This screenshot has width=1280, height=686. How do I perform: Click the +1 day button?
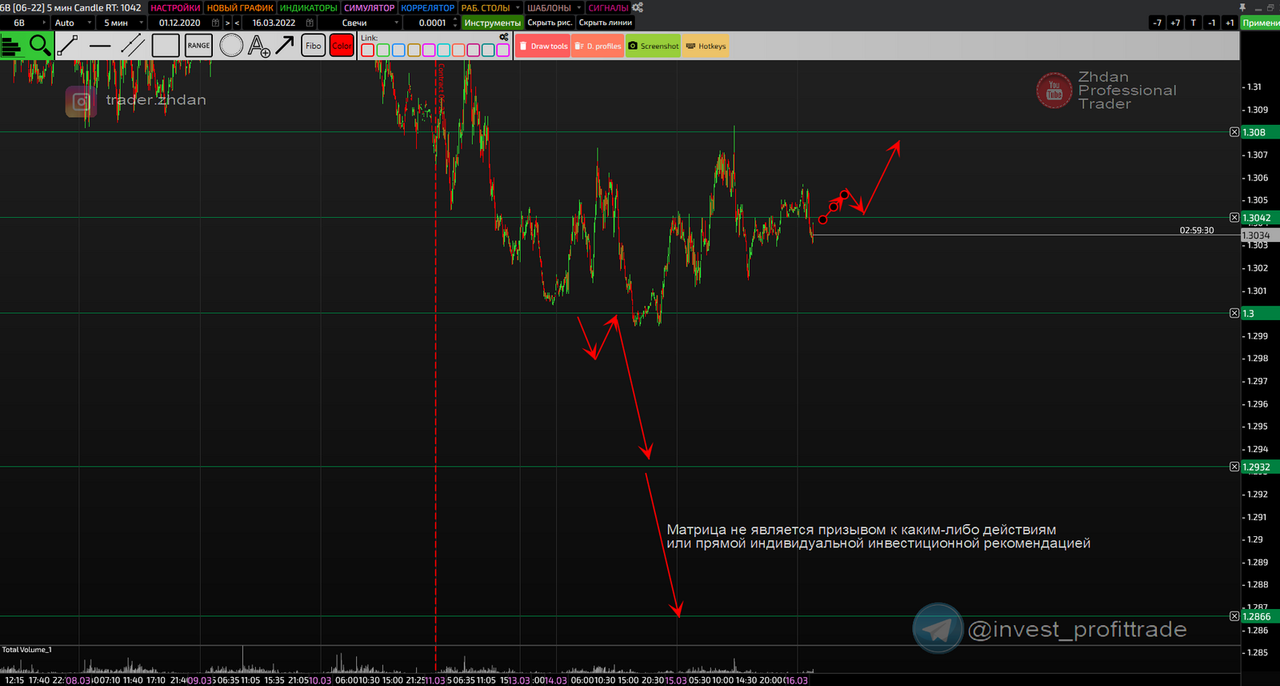(1230, 23)
